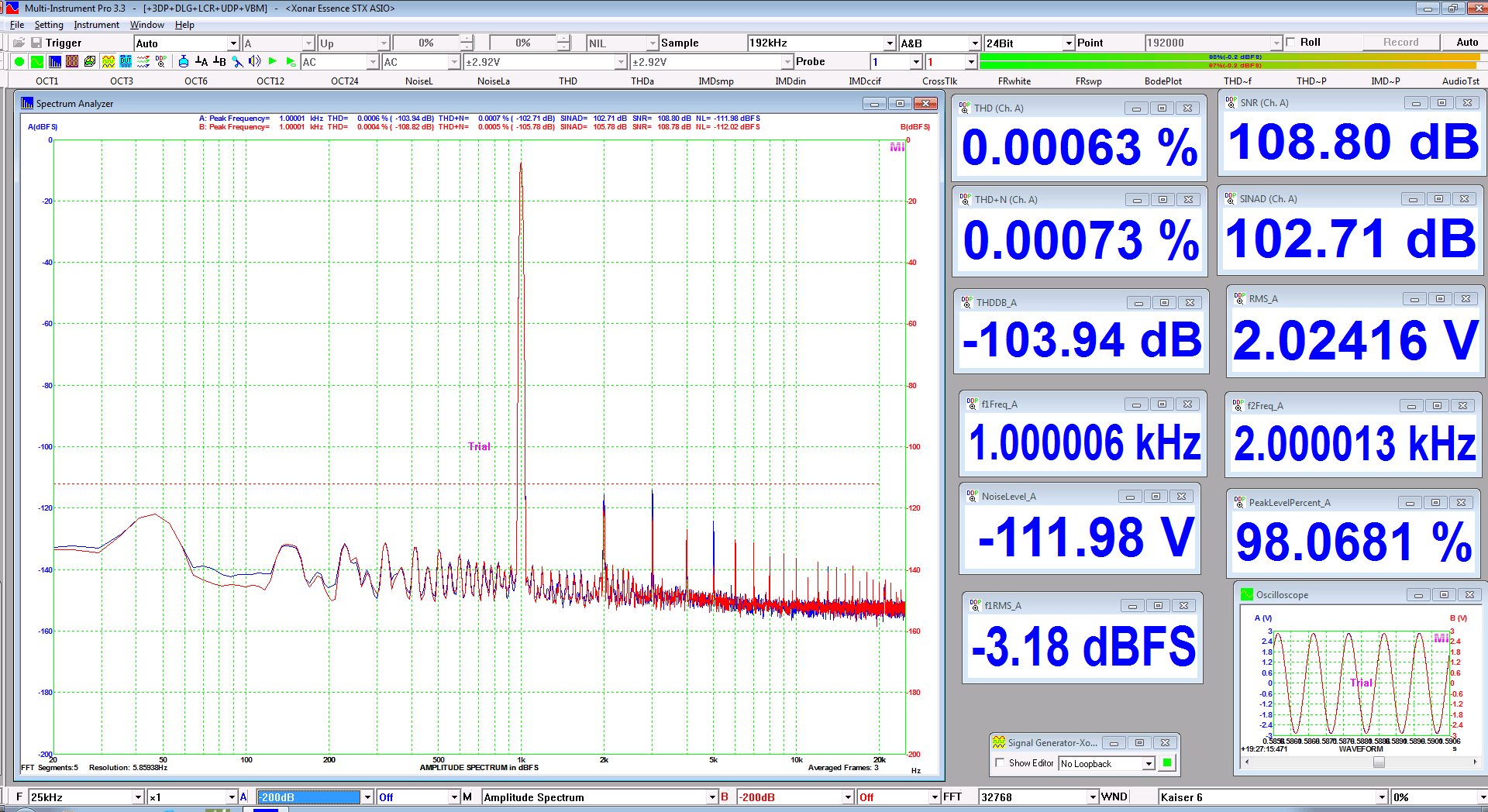Viewport: 1488px width, 812px height.
Task: Click the speaker sound icon in the toolbar
Action: [x=255, y=61]
